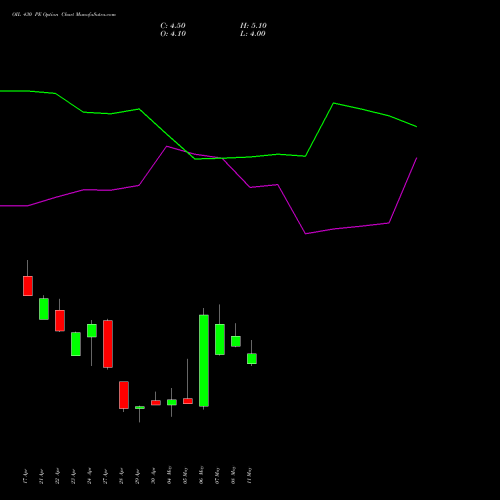Viewport: 500px width, 500px height.
Task: Click the red candle for 22 Apr
Action: (x=60, y=321)
